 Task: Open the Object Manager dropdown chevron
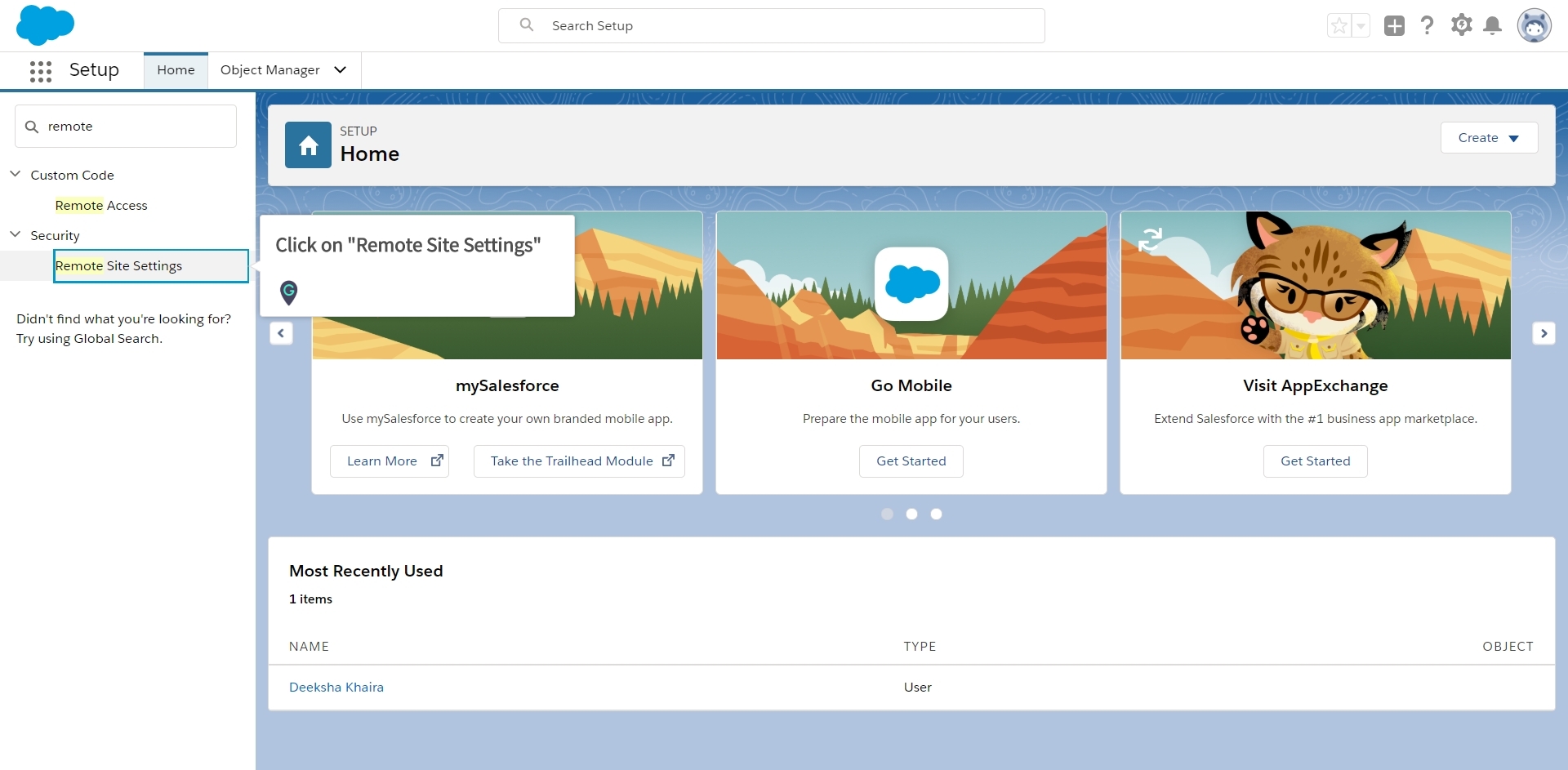pyautogui.click(x=341, y=70)
